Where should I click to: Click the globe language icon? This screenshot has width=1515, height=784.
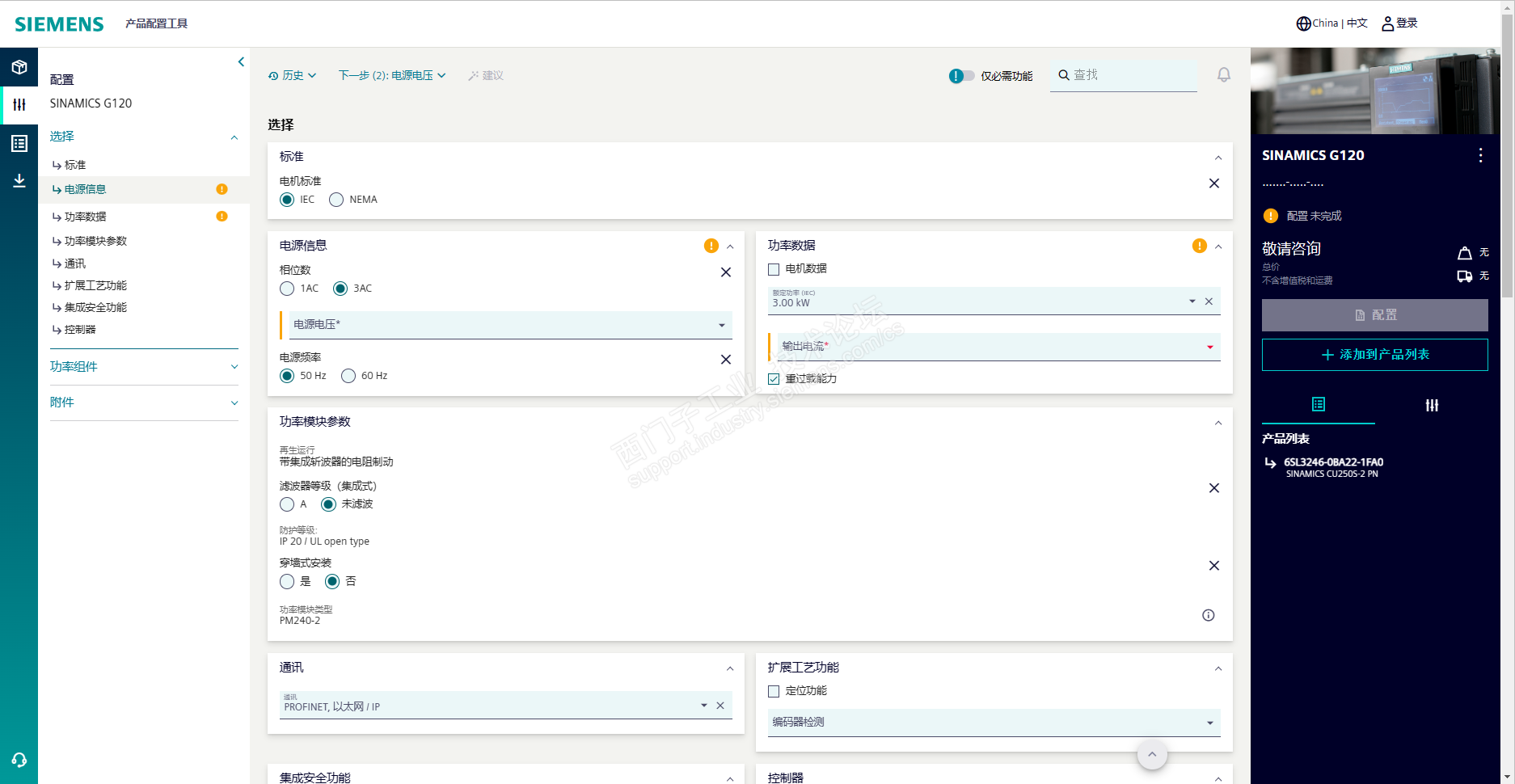point(1303,23)
